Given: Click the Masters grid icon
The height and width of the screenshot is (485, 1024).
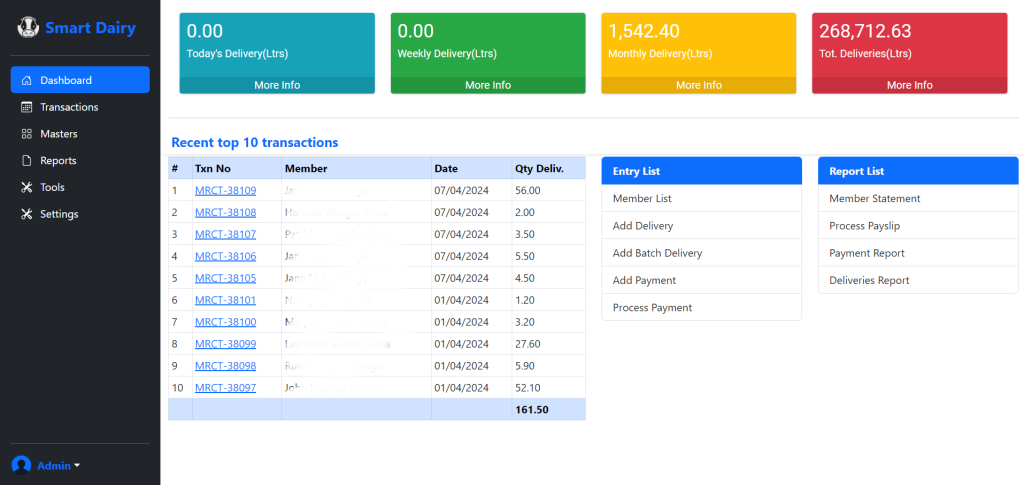Looking at the screenshot, I should click(27, 134).
